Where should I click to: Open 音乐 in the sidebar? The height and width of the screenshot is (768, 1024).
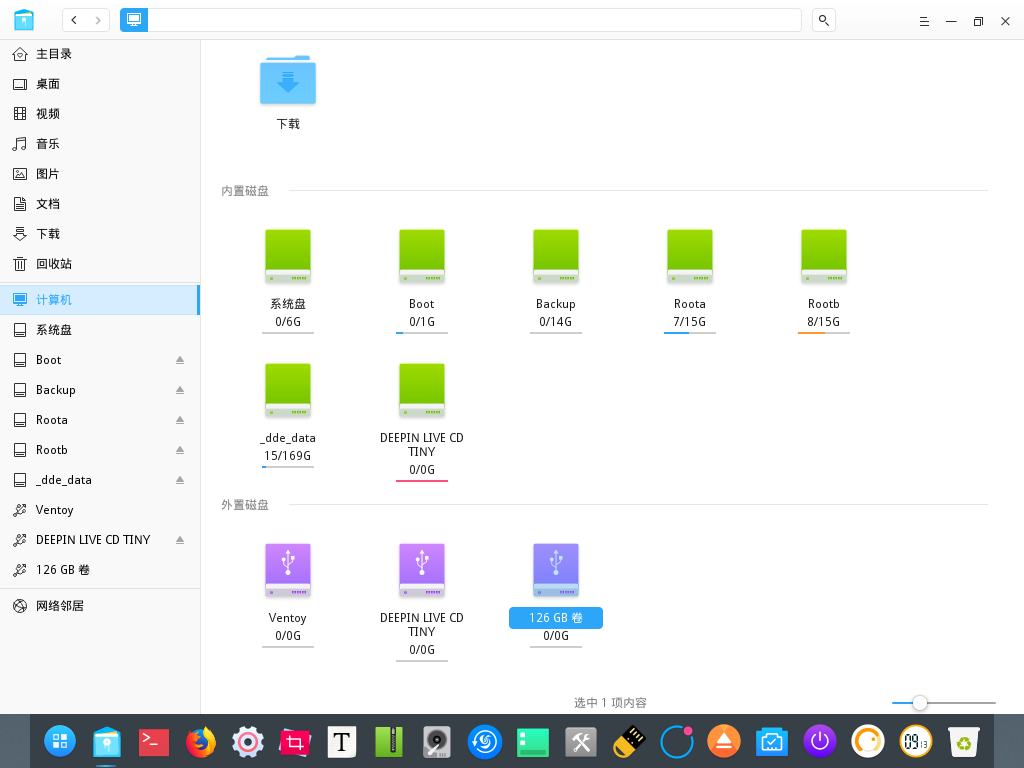100,144
